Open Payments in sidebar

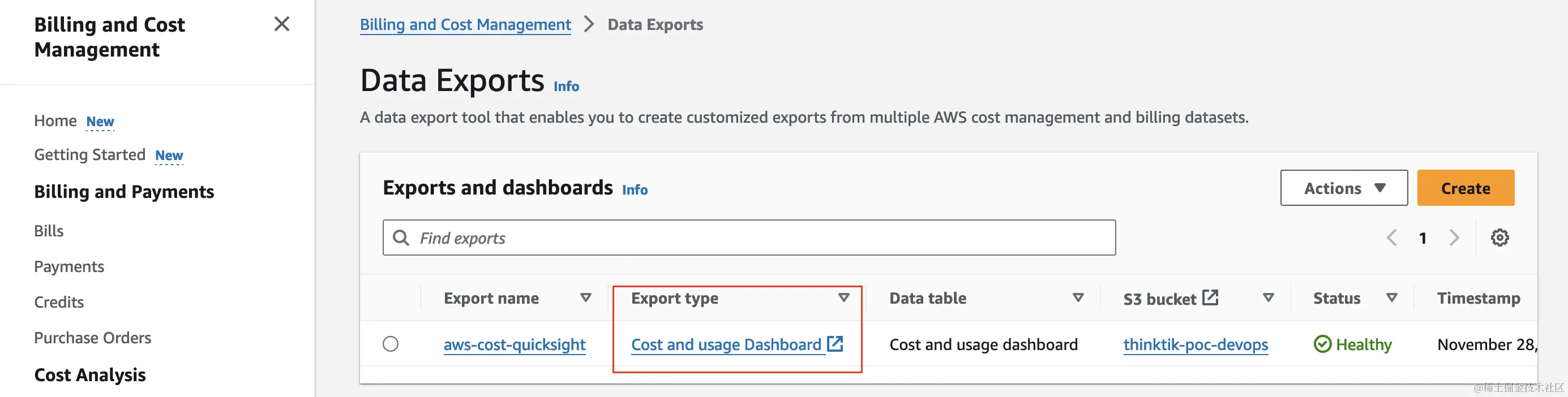coord(69,266)
